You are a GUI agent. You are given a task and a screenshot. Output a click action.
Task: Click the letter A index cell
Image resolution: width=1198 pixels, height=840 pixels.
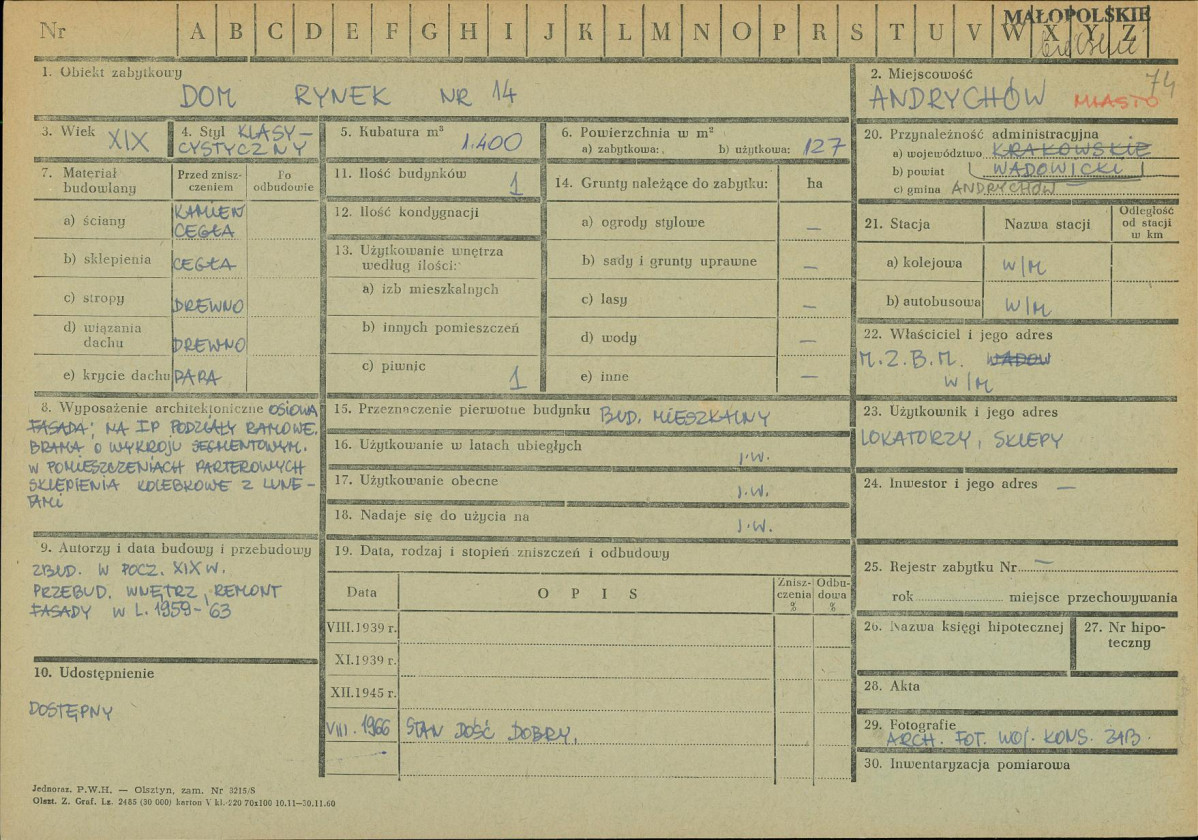196,31
